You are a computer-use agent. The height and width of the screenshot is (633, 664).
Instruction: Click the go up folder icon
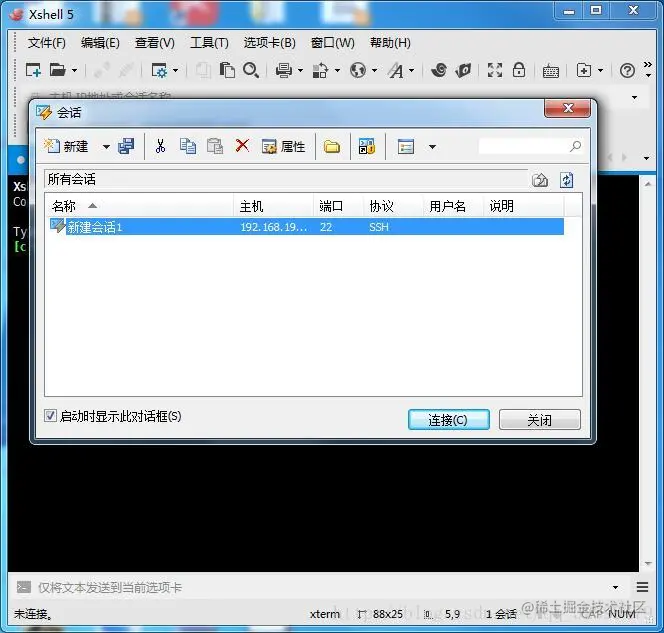[x=540, y=180]
